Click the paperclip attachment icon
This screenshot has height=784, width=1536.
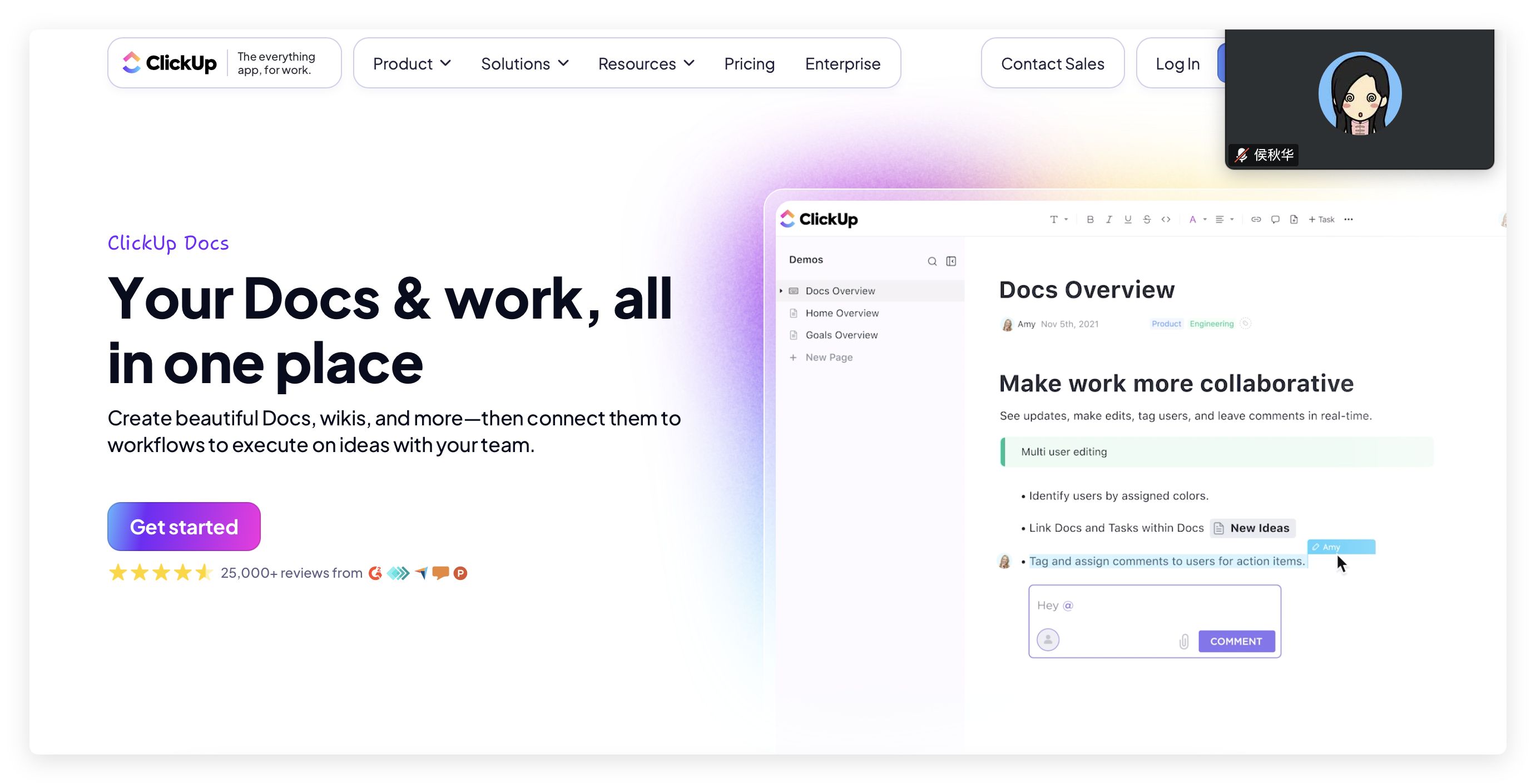point(1183,642)
